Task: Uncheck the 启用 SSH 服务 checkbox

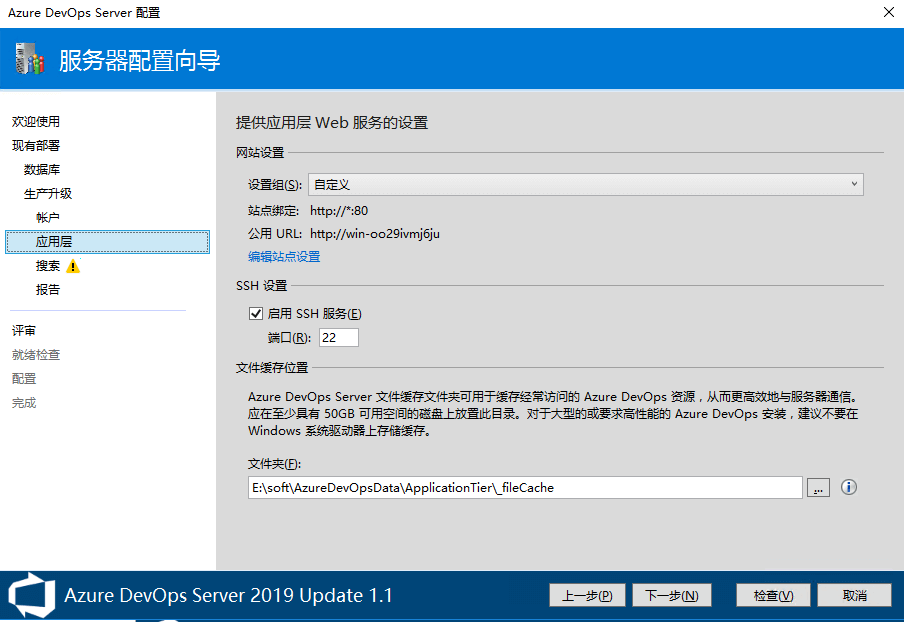Action: [x=256, y=314]
